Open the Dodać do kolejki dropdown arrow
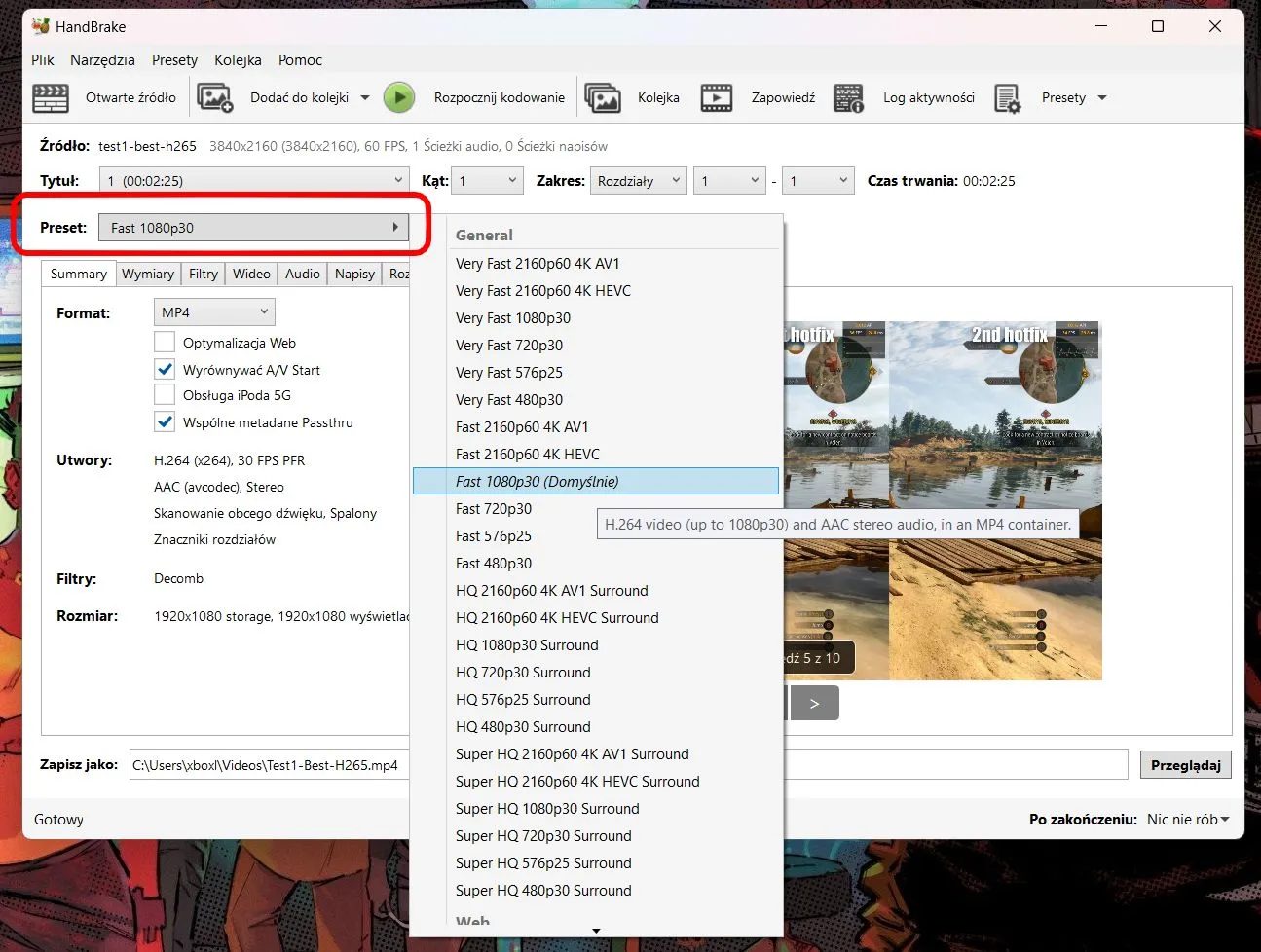Image resolution: width=1261 pixels, height=952 pixels. pos(365,98)
